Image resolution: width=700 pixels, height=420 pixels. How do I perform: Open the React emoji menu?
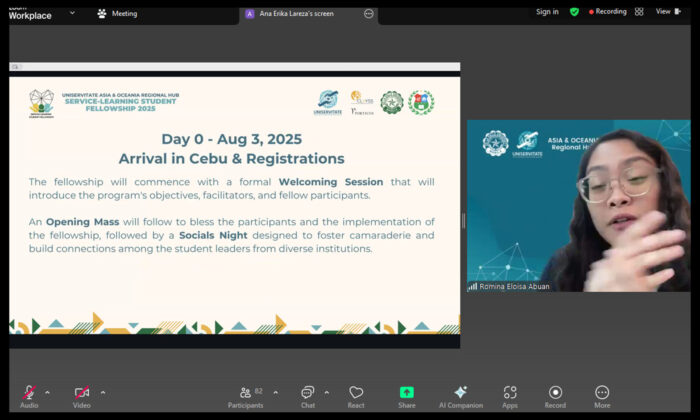[x=356, y=395]
